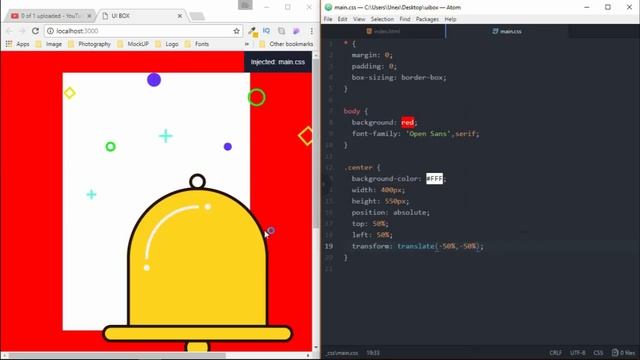Switch to the YouTube upload tab
Screen dimensions: 640x360
click(51, 16)
